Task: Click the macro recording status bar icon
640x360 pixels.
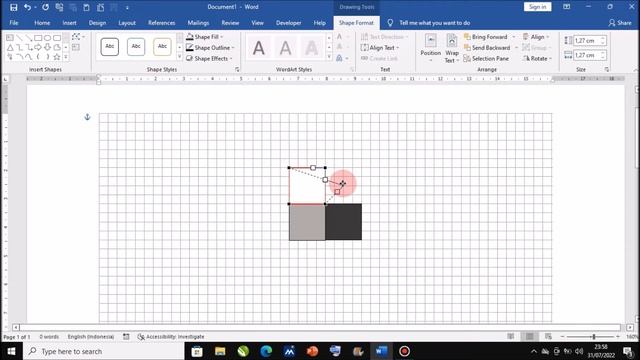Action: tap(126, 337)
